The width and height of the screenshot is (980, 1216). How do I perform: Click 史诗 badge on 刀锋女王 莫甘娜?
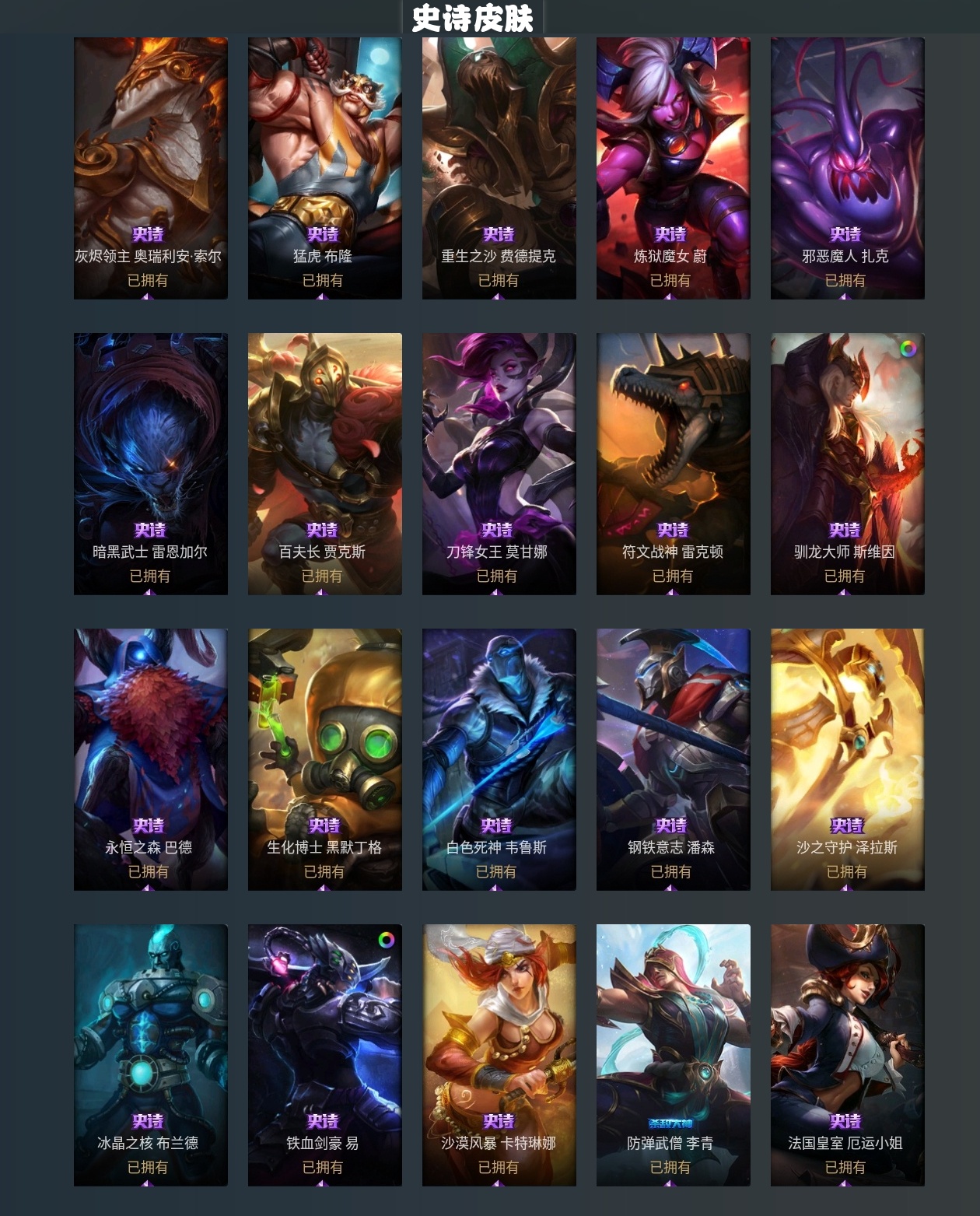coord(497,530)
